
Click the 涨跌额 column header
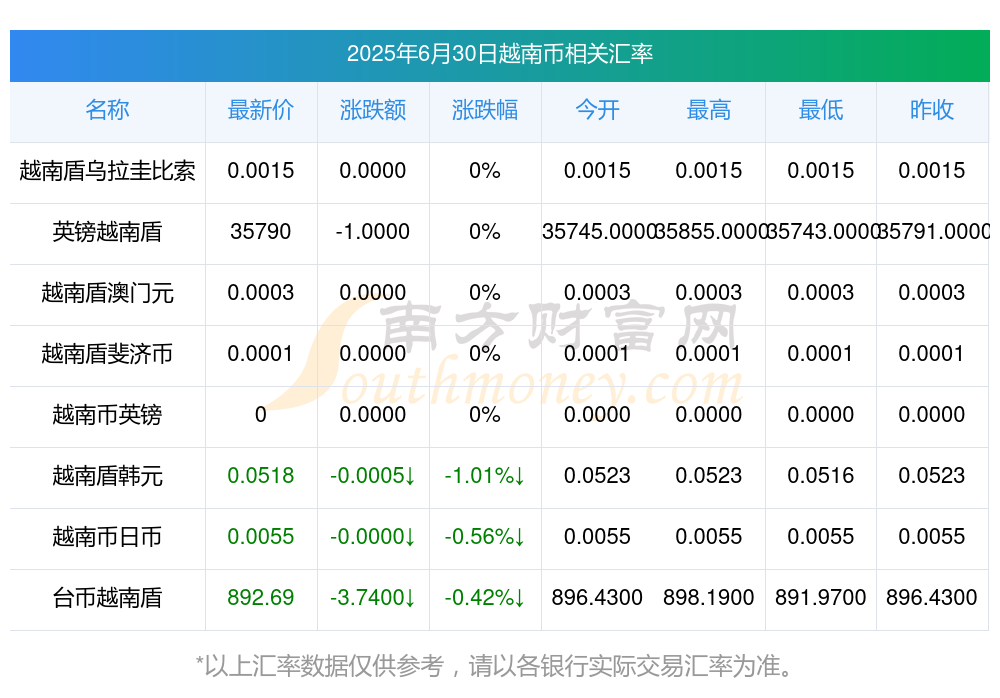coord(372,110)
